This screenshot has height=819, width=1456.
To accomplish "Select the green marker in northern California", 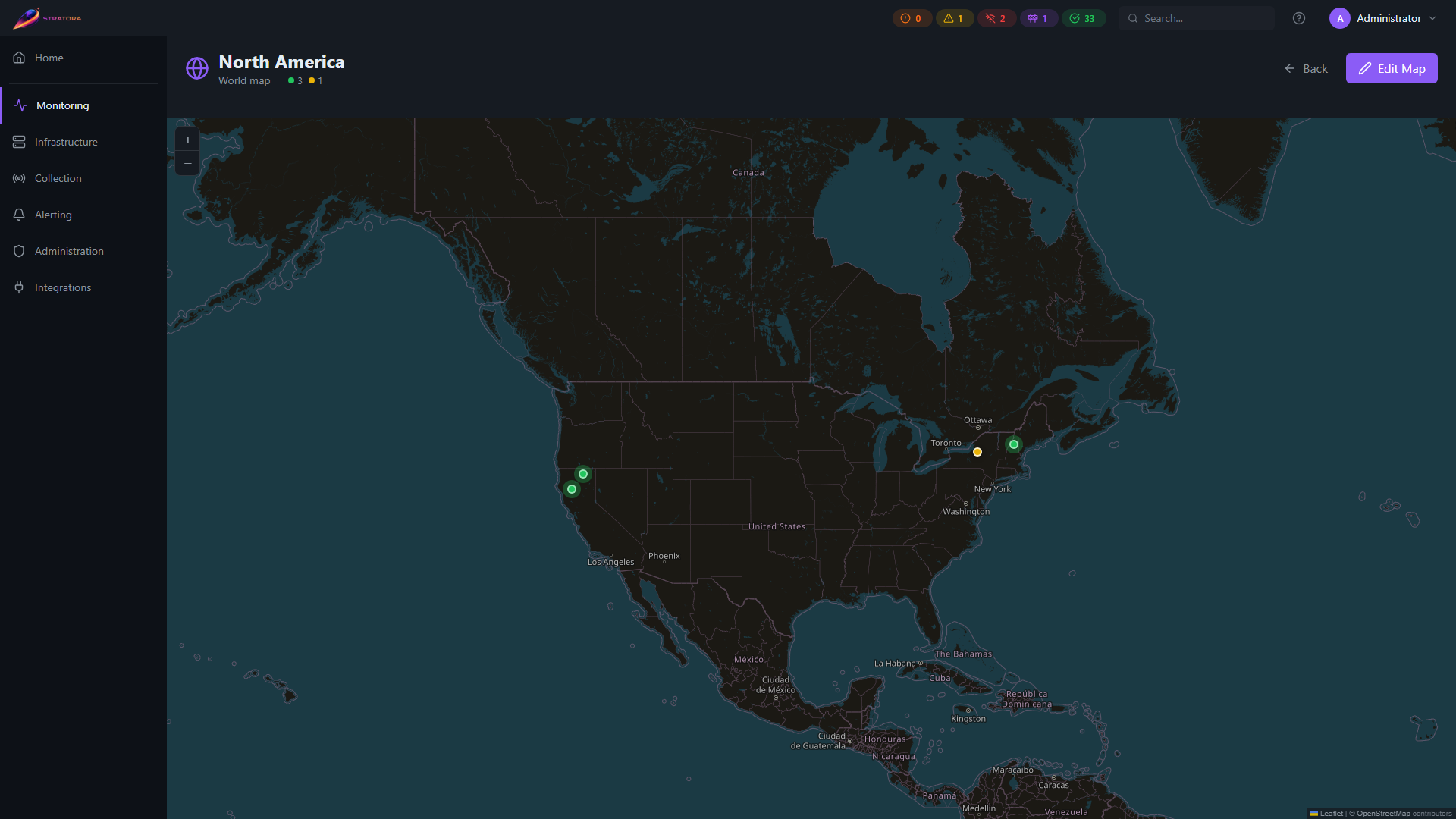I will [583, 474].
